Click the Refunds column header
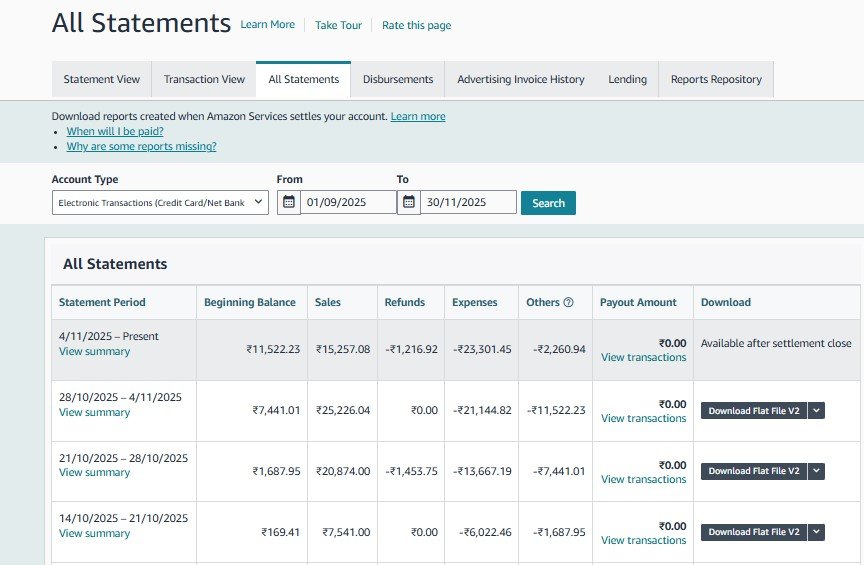This screenshot has width=864, height=565. coord(405,302)
